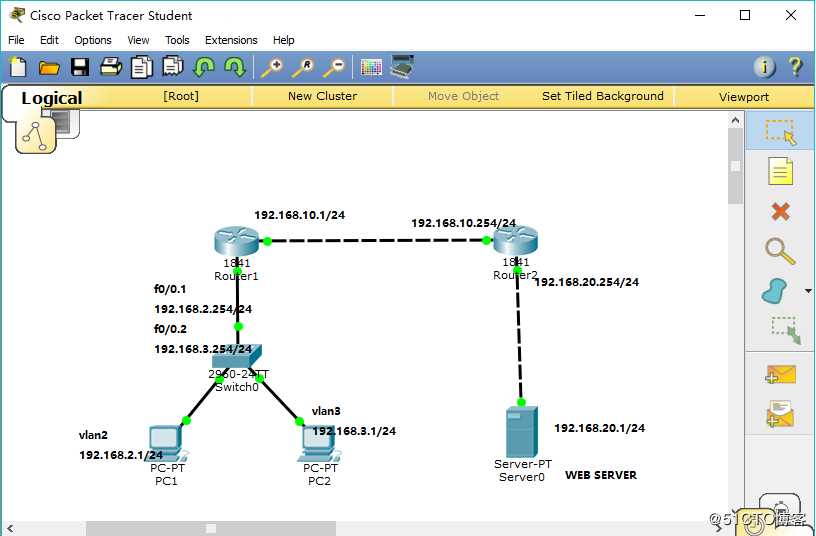Click the 192.168.20.1/24 label
This screenshot has width=816, height=536.
coord(600,428)
